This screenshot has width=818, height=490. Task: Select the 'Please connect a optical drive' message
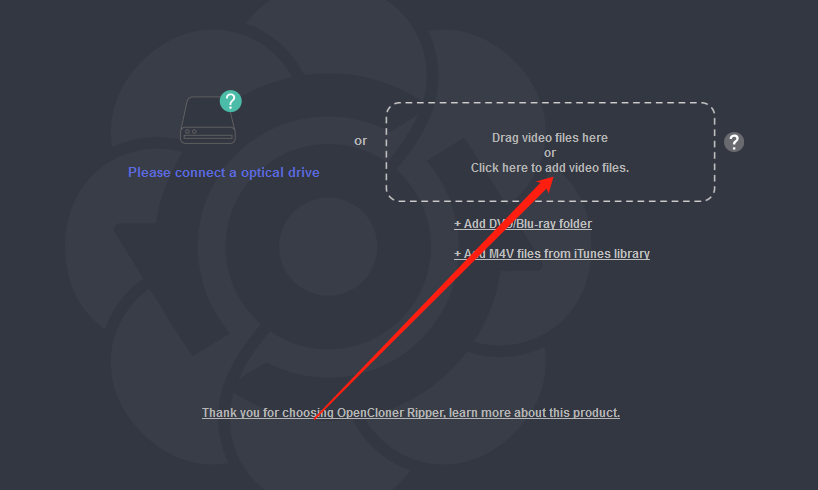(x=224, y=172)
